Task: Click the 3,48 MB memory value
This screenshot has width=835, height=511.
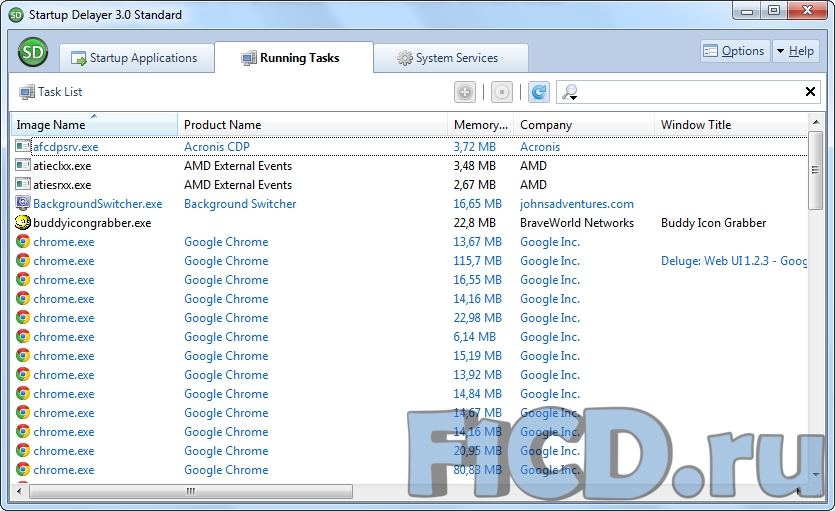Action: coord(474,166)
